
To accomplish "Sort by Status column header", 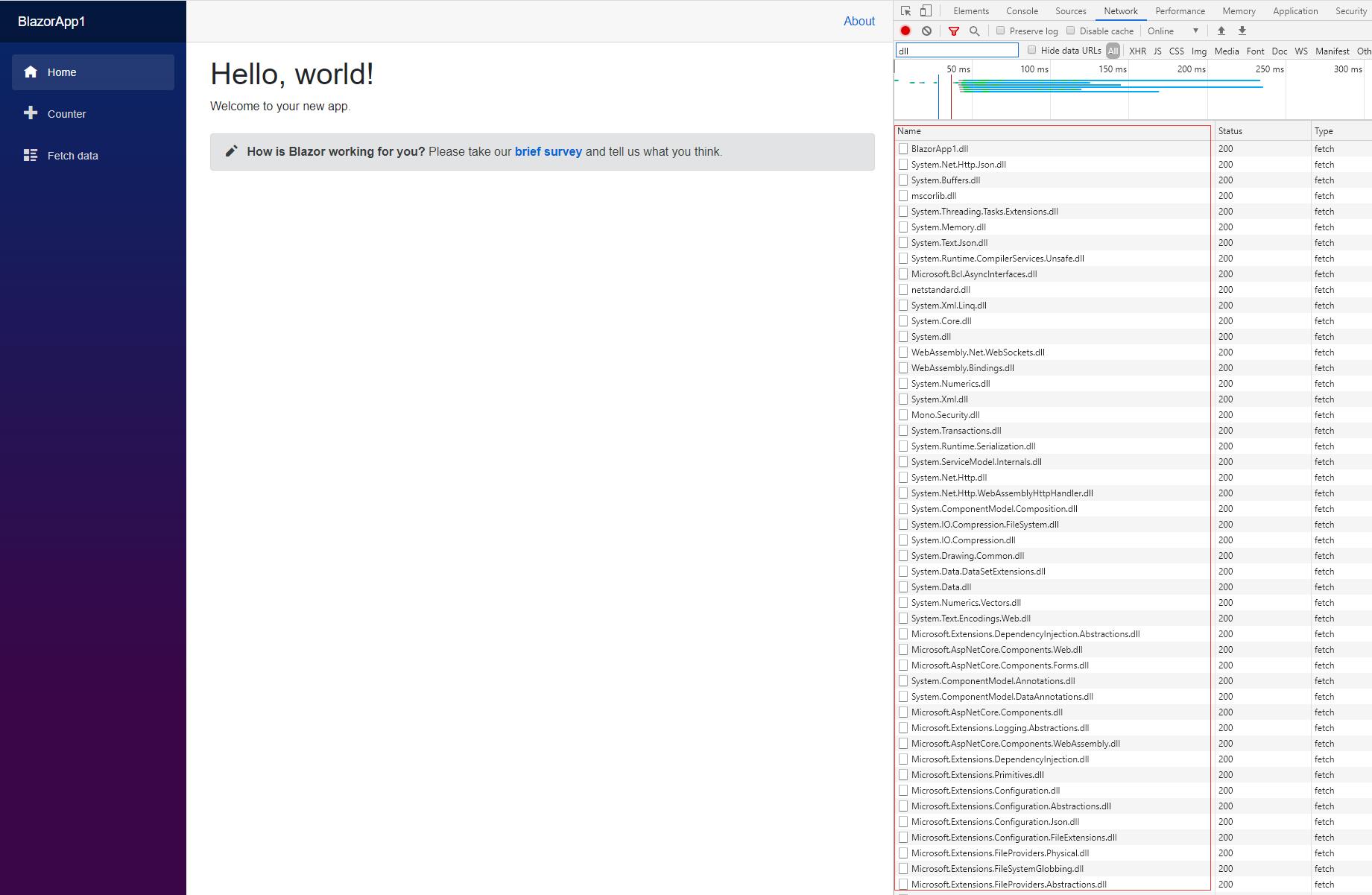I will point(1262,130).
